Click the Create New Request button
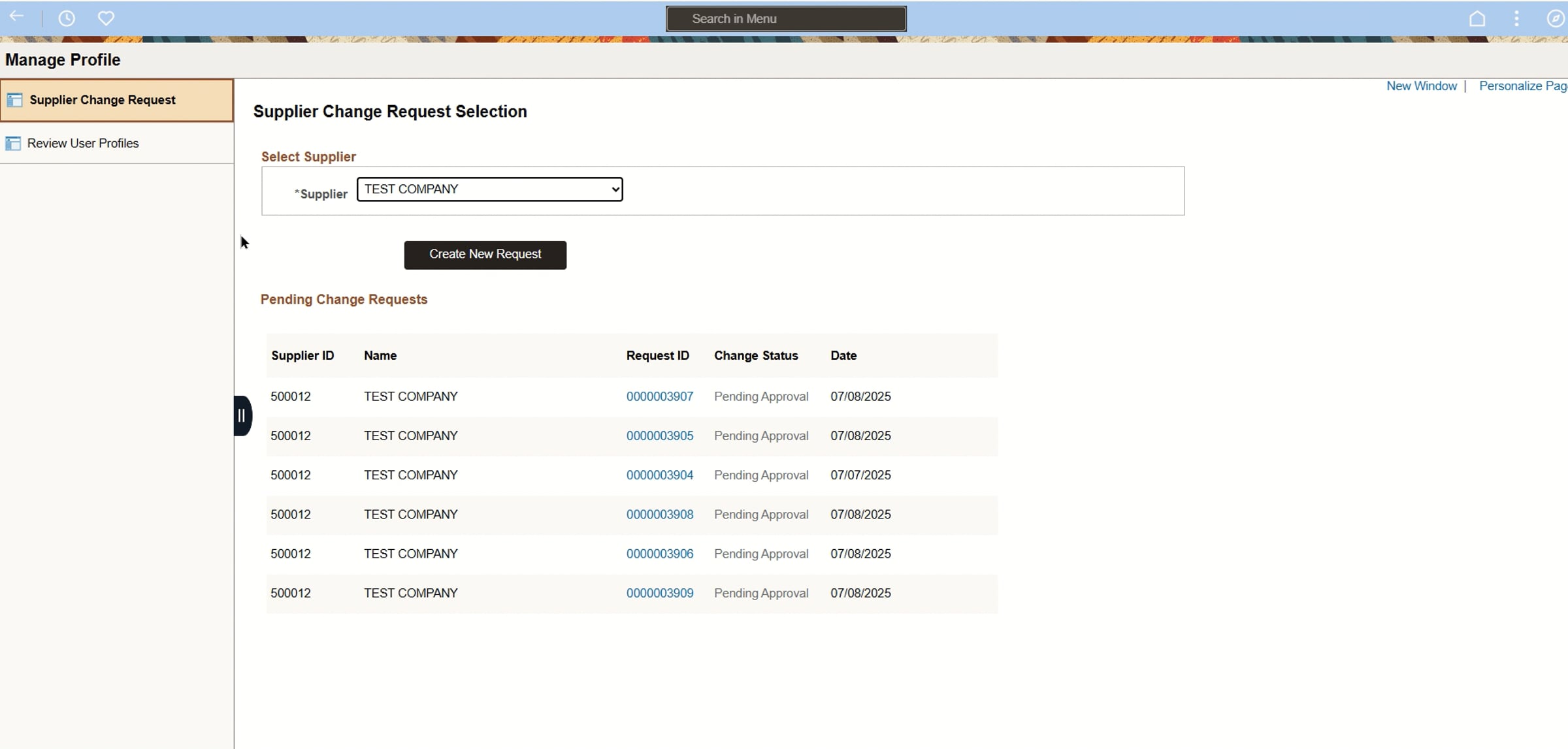This screenshot has width=1568, height=749. click(485, 255)
